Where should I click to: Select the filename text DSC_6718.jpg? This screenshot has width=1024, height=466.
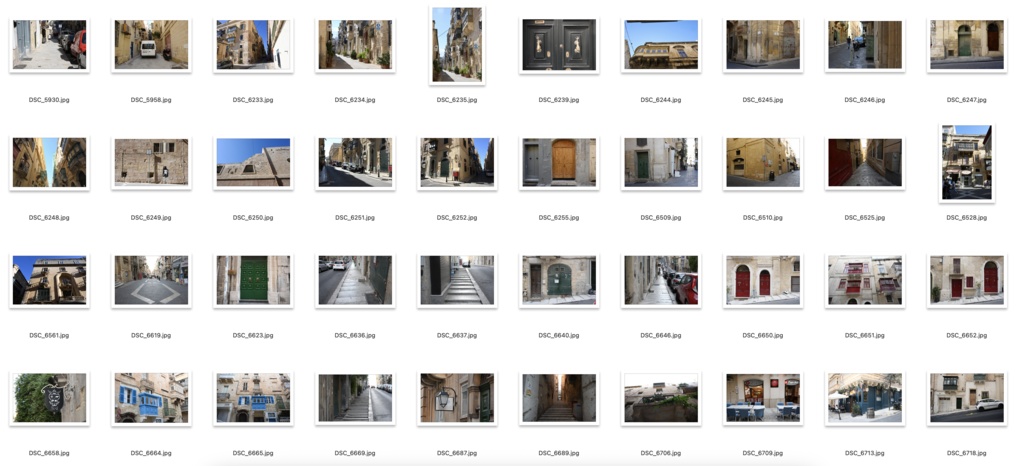(x=967, y=452)
